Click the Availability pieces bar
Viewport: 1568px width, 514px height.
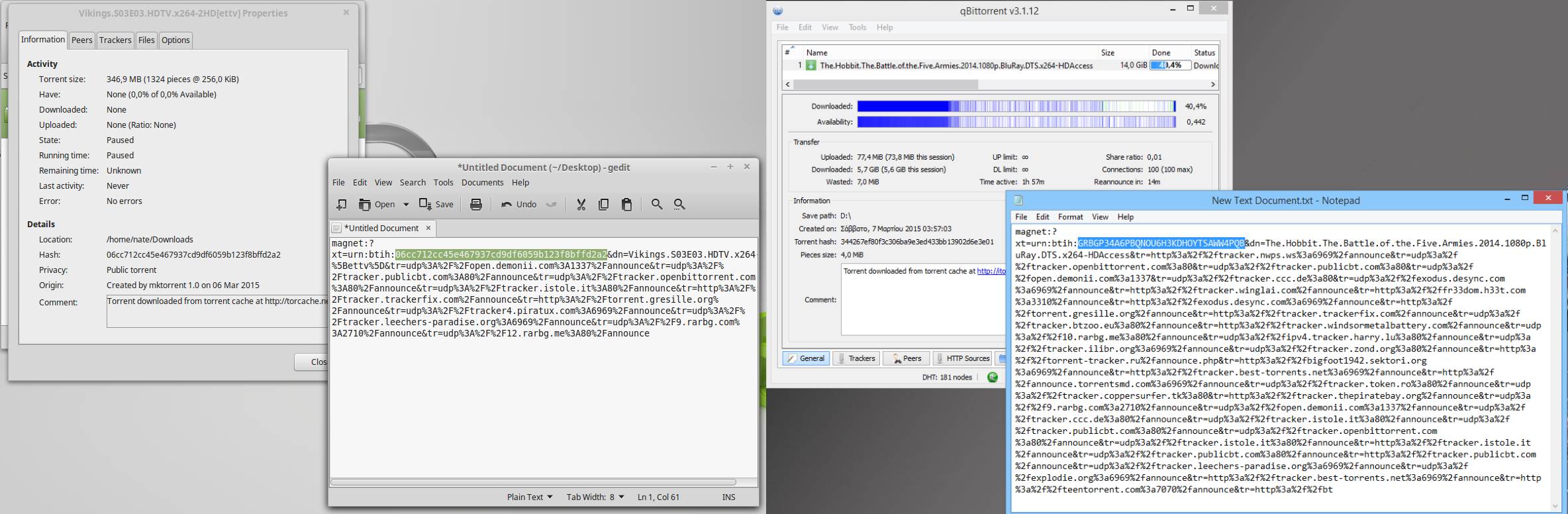pos(1016,122)
